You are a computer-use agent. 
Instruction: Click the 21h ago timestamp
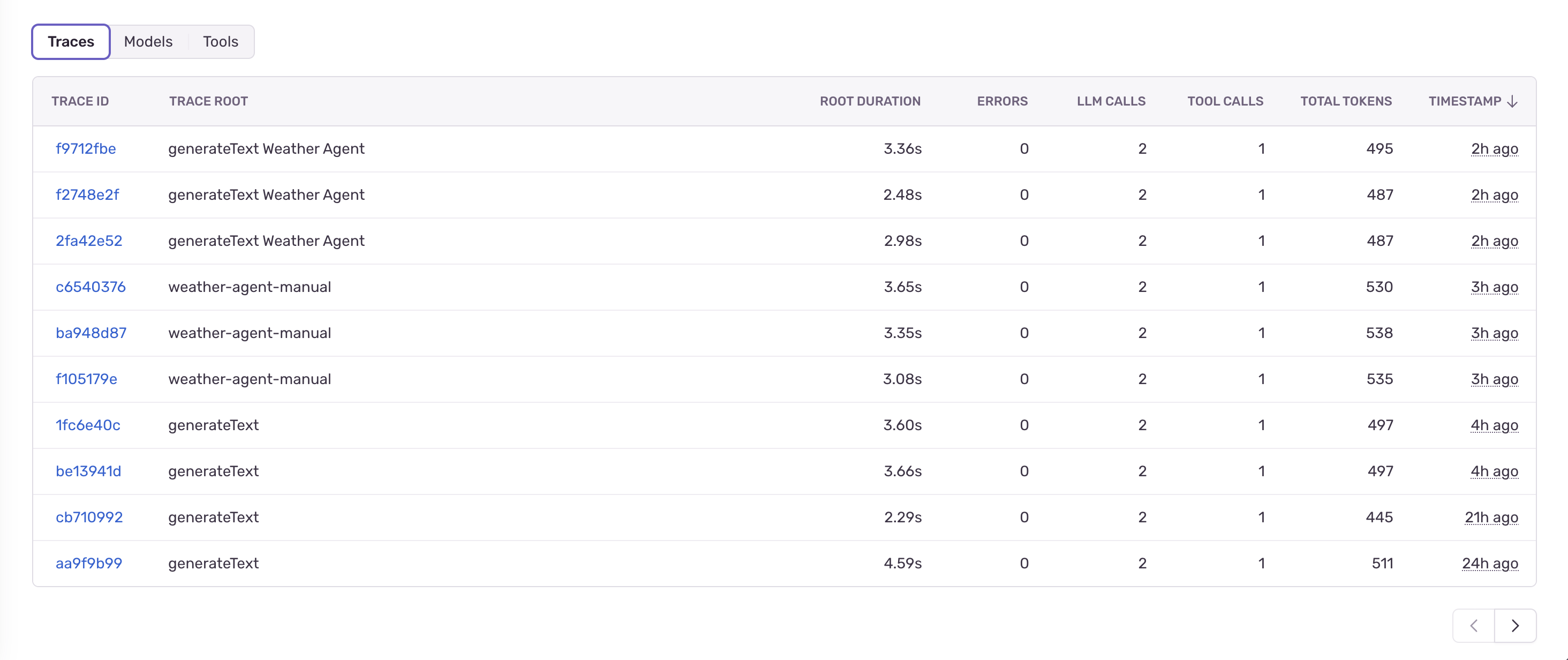(x=1491, y=517)
